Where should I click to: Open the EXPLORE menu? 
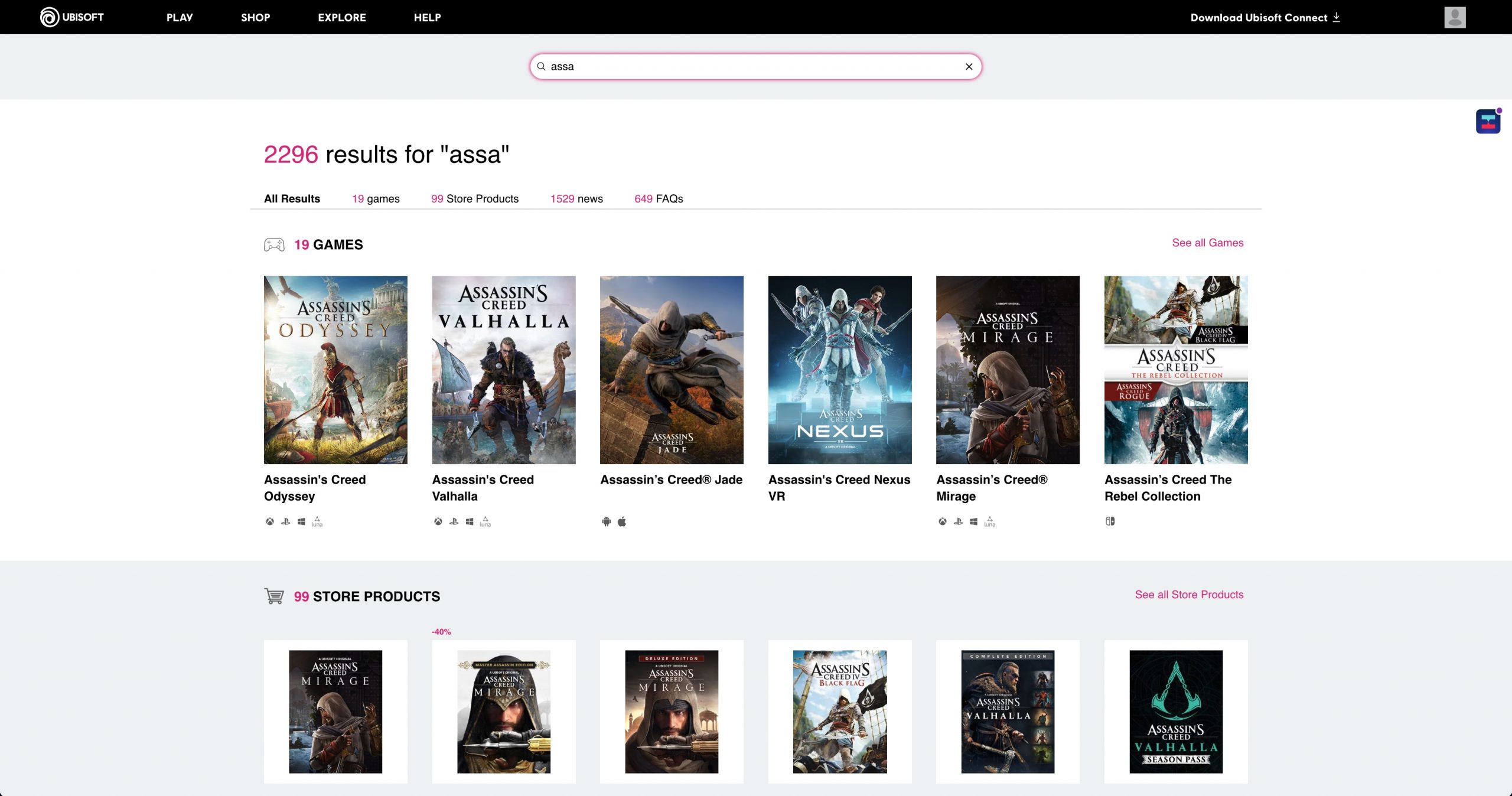[342, 18]
